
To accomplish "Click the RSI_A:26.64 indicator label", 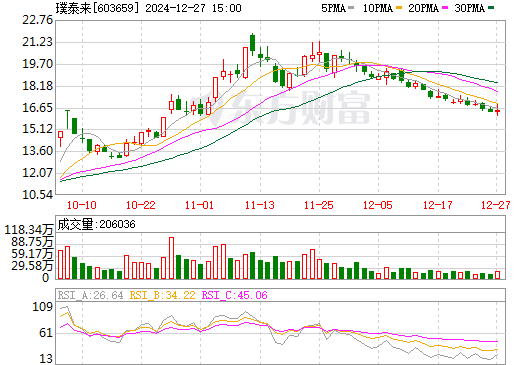I will click(x=90, y=295).
